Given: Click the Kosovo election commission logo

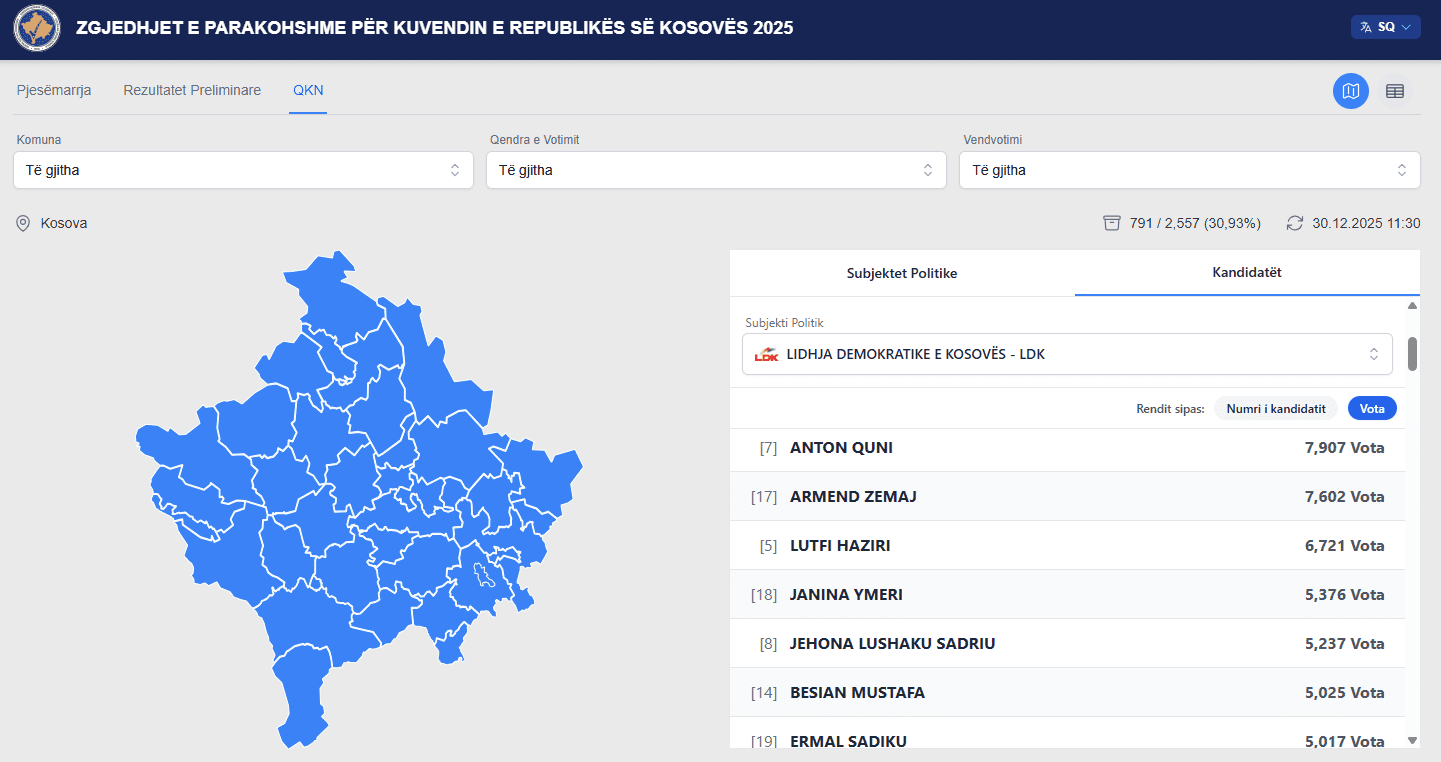Looking at the screenshot, I should (x=37, y=29).
